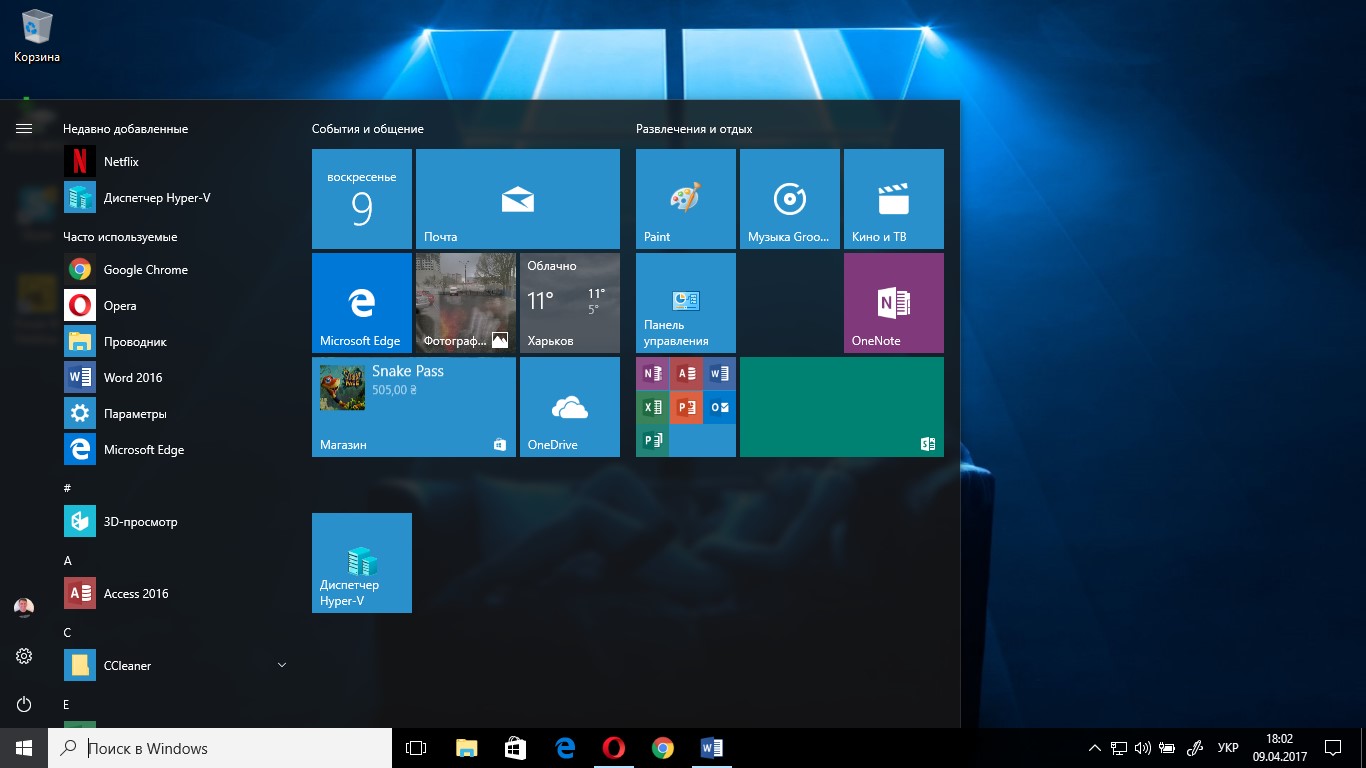The height and width of the screenshot is (768, 1366).
Task: Select the Развлечения и отдых group header
Action: pos(694,129)
